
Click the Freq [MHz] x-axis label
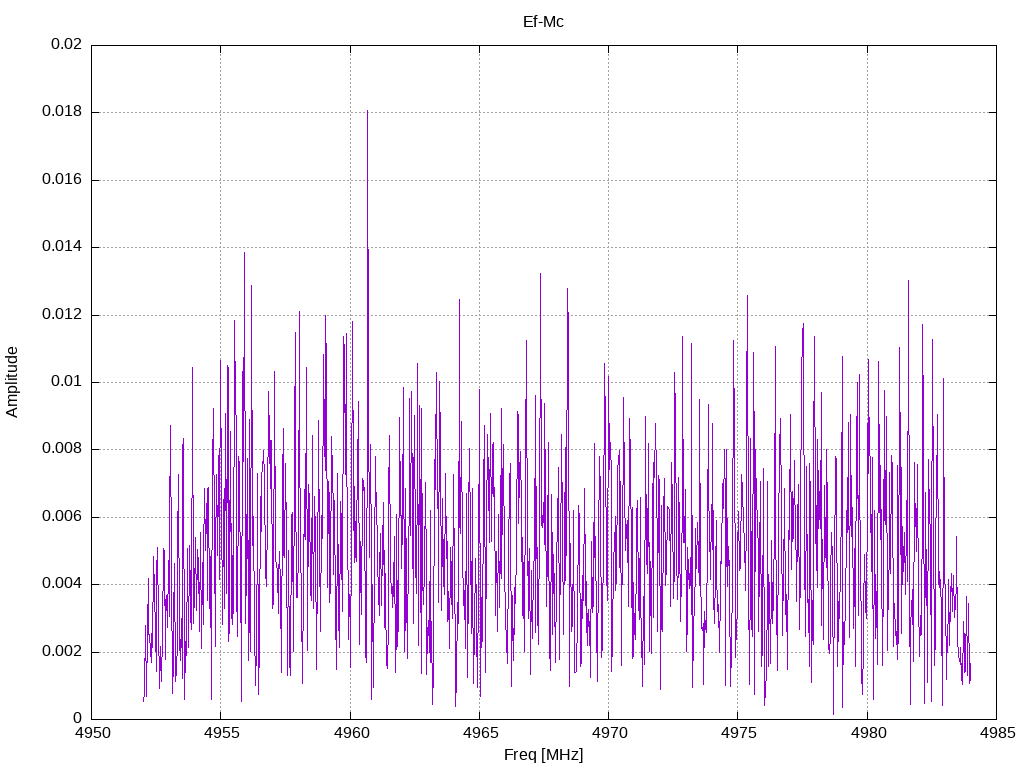pos(543,754)
